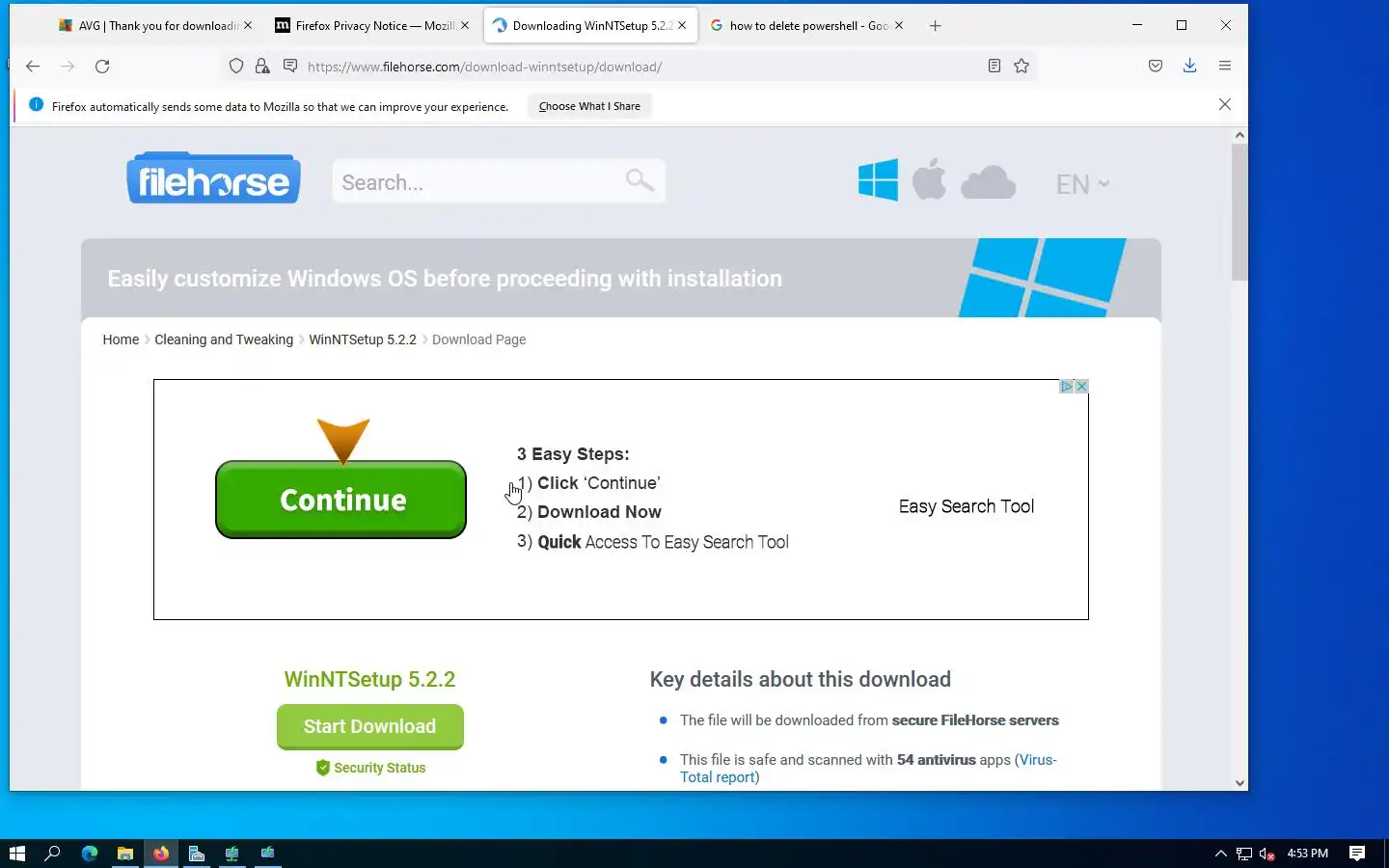The image size is (1389, 868).
Task: Reload the current page
Action: tap(102, 67)
